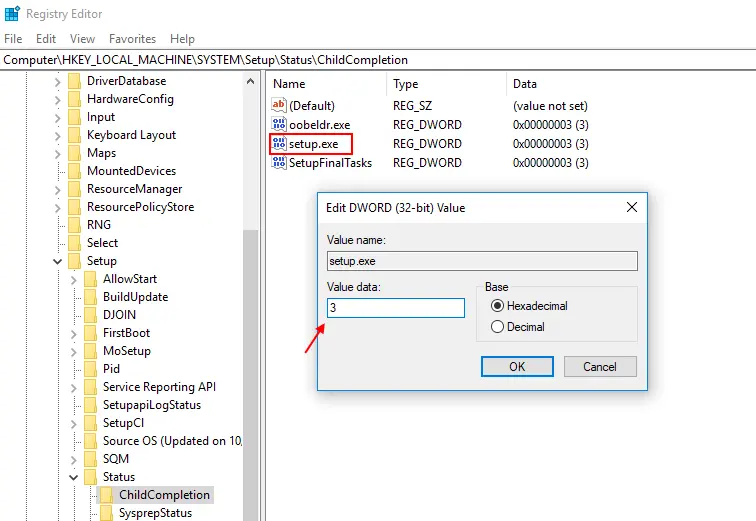Click the Input folder icon
This screenshot has height=521, width=756.
[x=74, y=117]
